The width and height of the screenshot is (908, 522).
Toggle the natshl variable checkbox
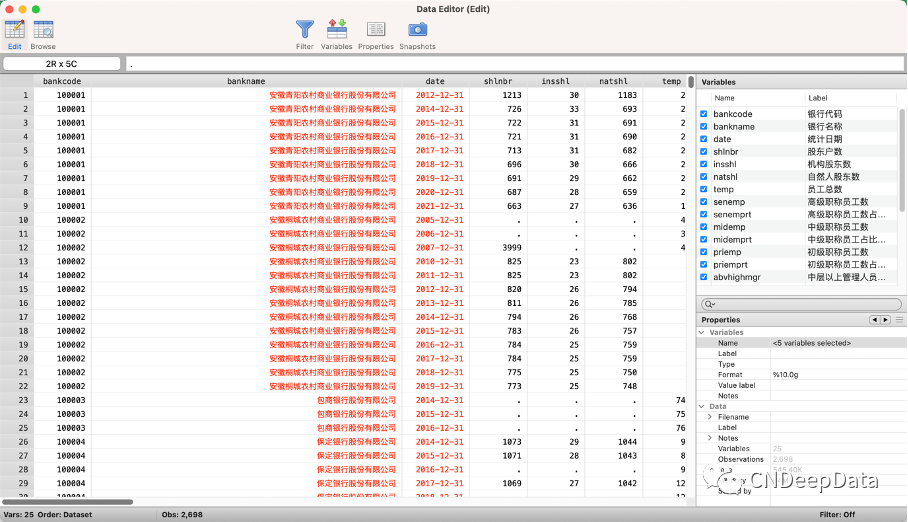[x=704, y=177]
